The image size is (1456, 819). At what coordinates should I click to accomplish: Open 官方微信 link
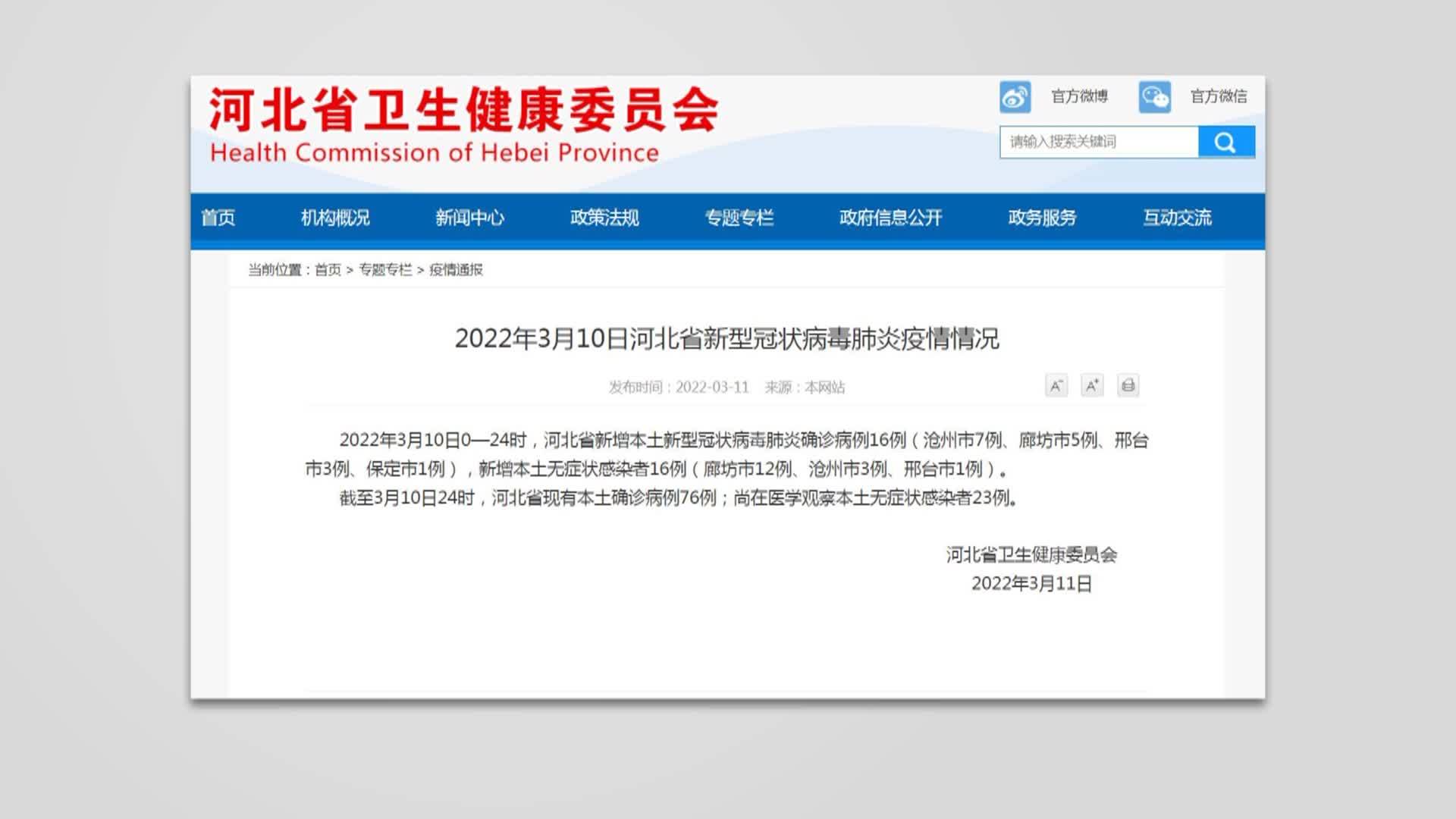[x=1218, y=96]
